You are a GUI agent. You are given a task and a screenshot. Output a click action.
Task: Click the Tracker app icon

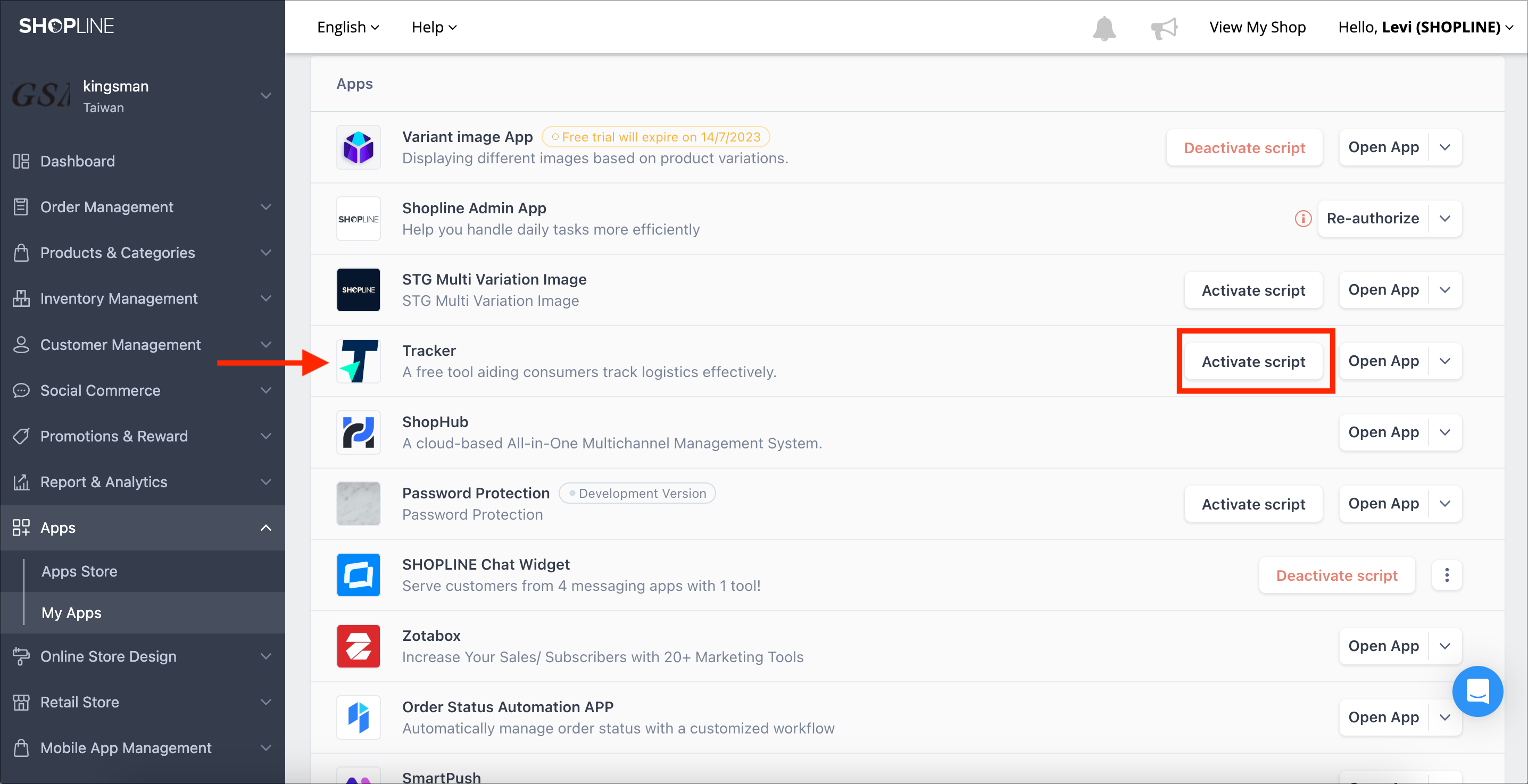(358, 361)
